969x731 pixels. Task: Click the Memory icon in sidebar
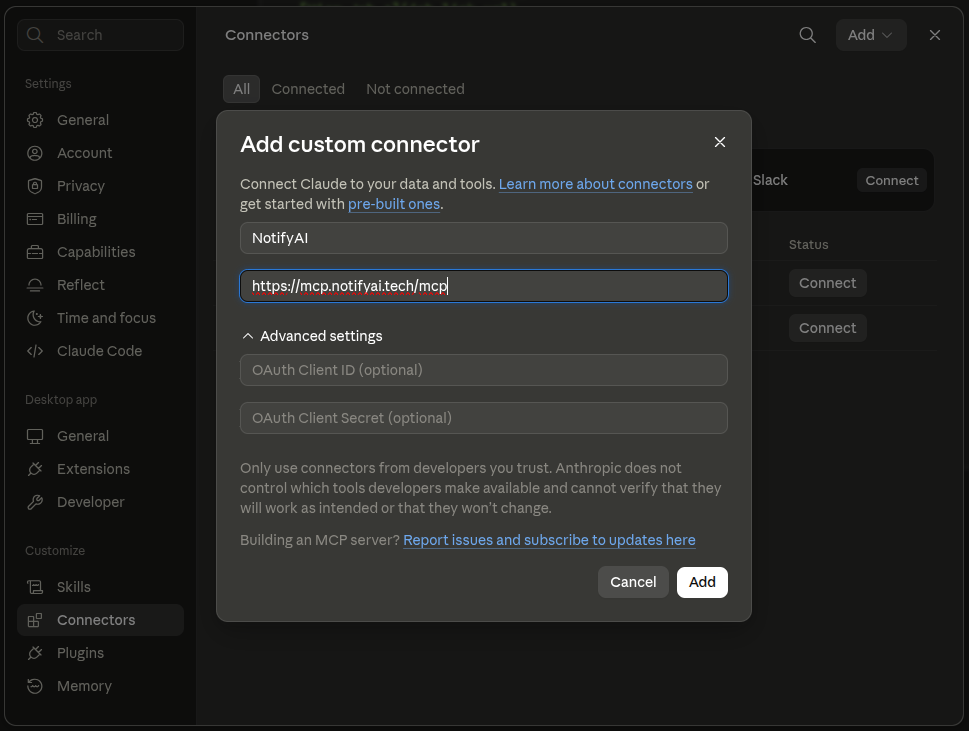click(35, 686)
